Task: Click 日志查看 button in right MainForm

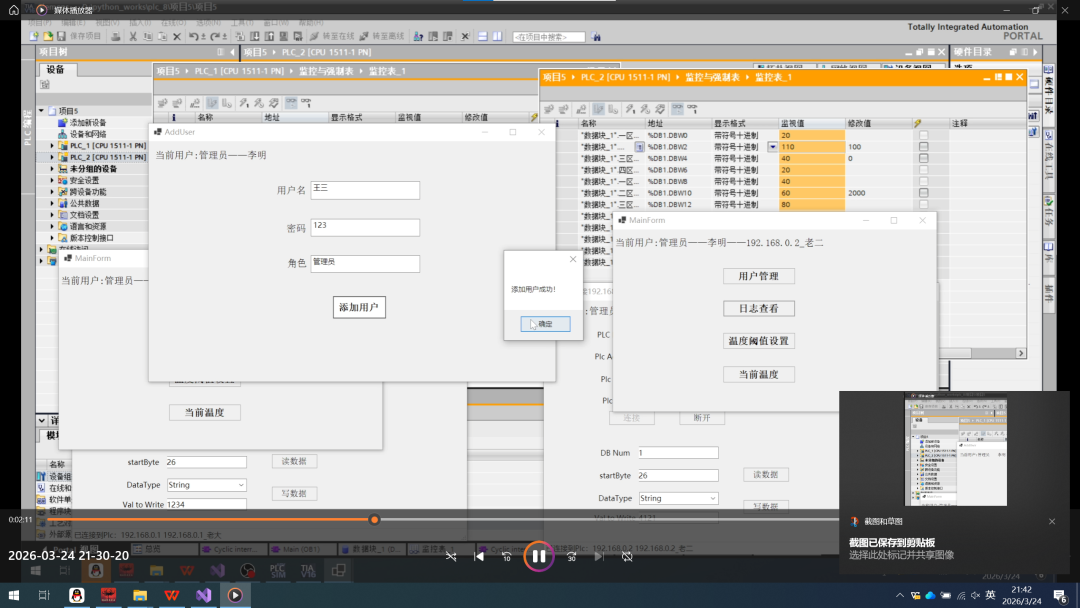Action: click(758, 308)
